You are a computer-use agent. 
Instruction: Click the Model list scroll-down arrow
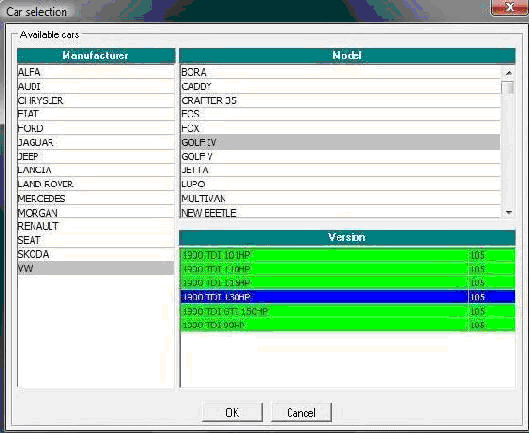tap(508, 212)
